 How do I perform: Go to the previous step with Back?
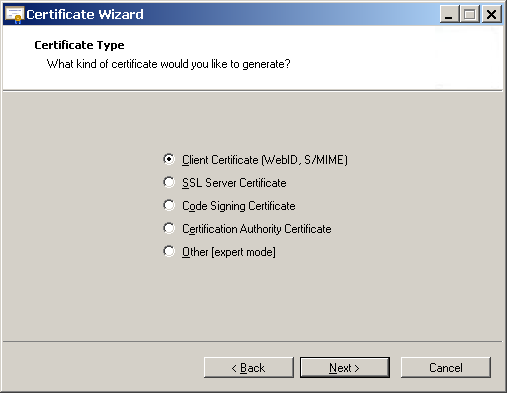click(249, 368)
